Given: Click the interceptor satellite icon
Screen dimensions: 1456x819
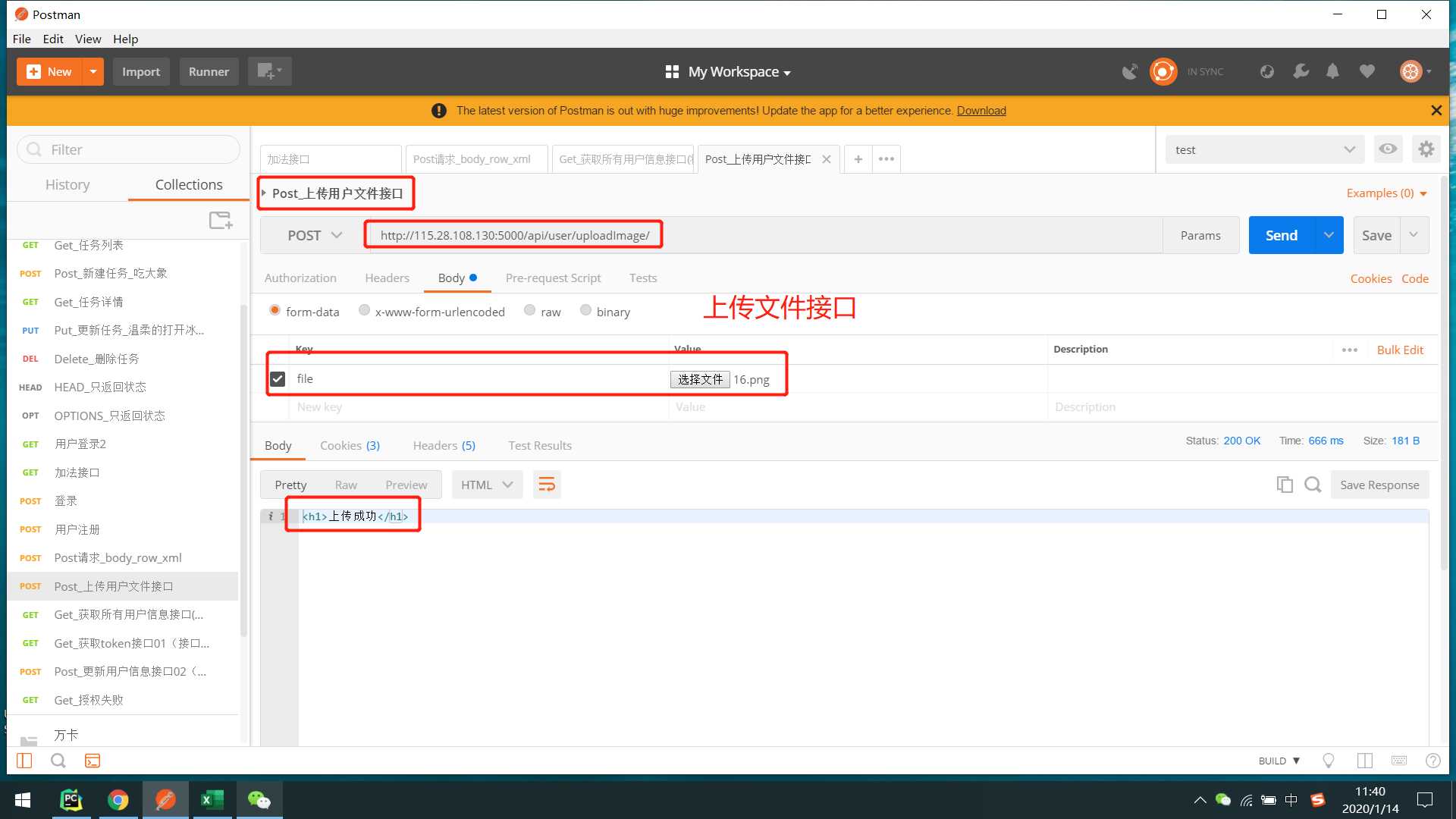Looking at the screenshot, I should (1130, 71).
